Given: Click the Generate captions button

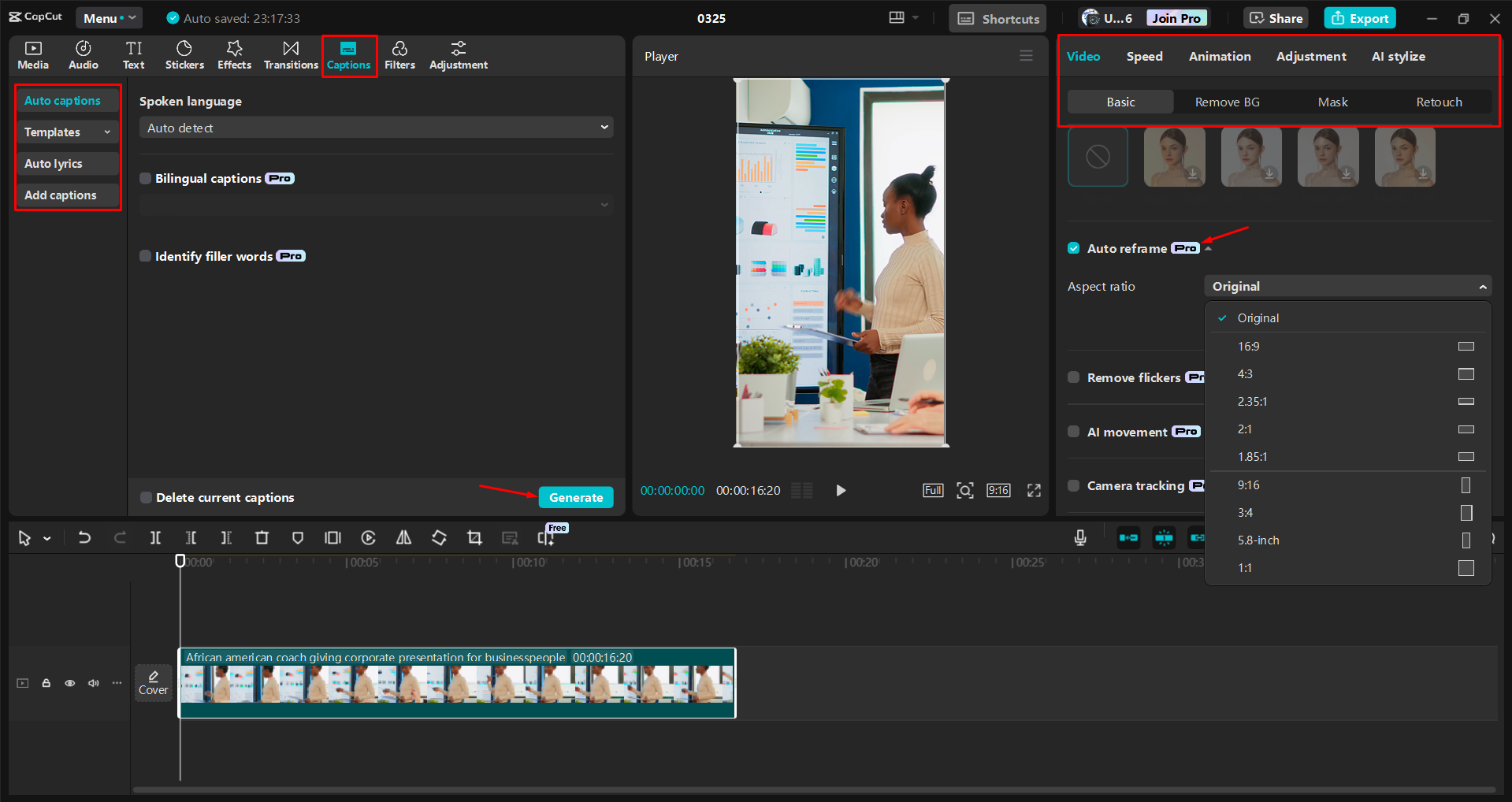Looking at the screenshot, I should click(576, 497).
